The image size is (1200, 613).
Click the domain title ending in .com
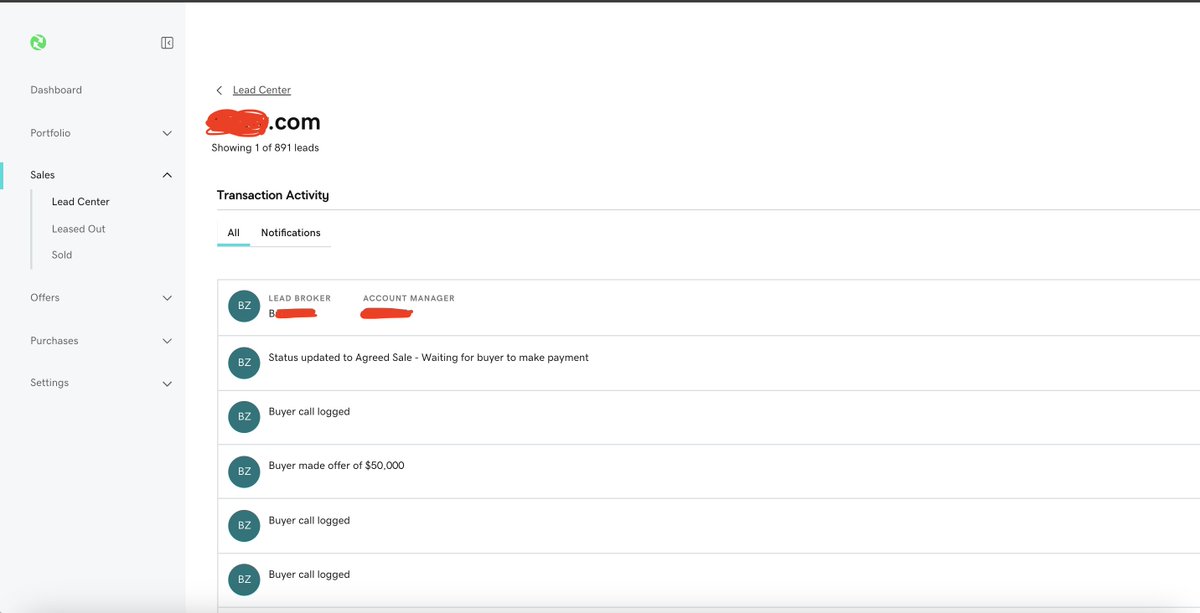tap(263, 123)
